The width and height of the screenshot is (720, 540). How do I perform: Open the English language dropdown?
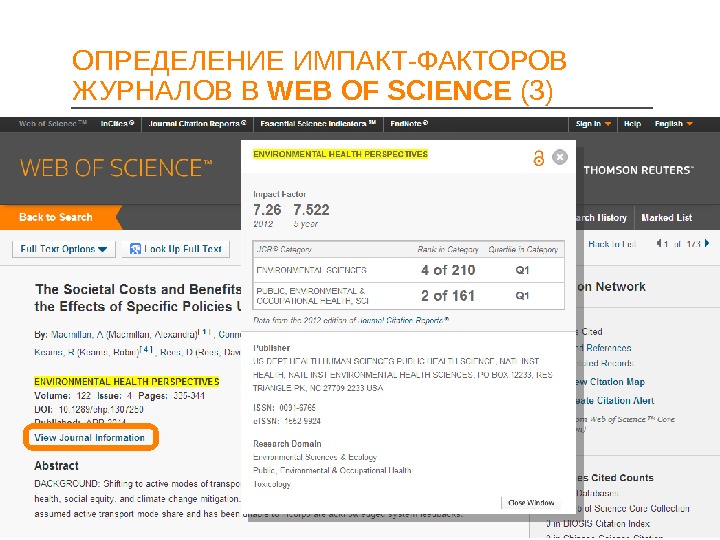click(x=673, y=124)
